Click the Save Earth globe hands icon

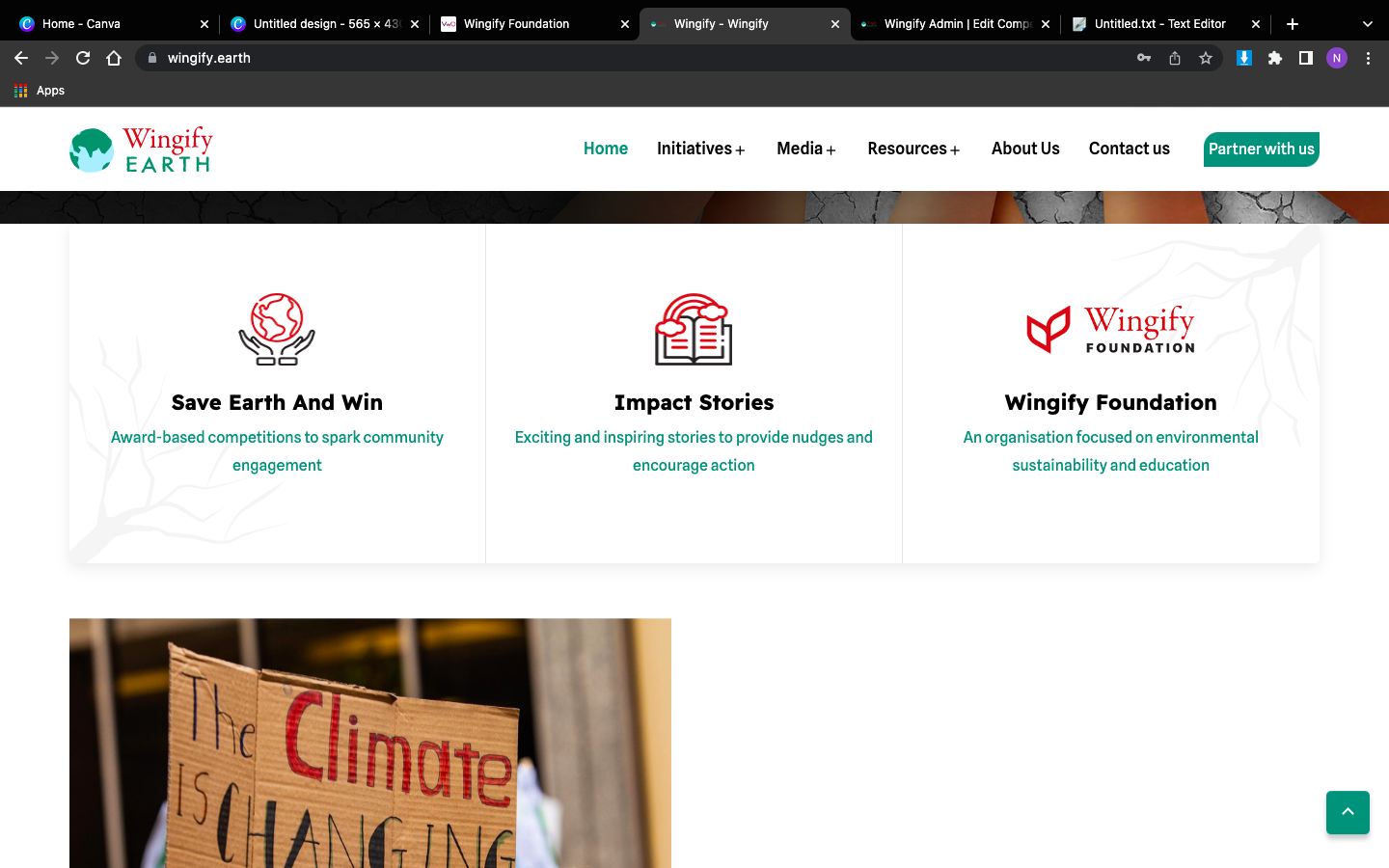click(x=277, y=329)
